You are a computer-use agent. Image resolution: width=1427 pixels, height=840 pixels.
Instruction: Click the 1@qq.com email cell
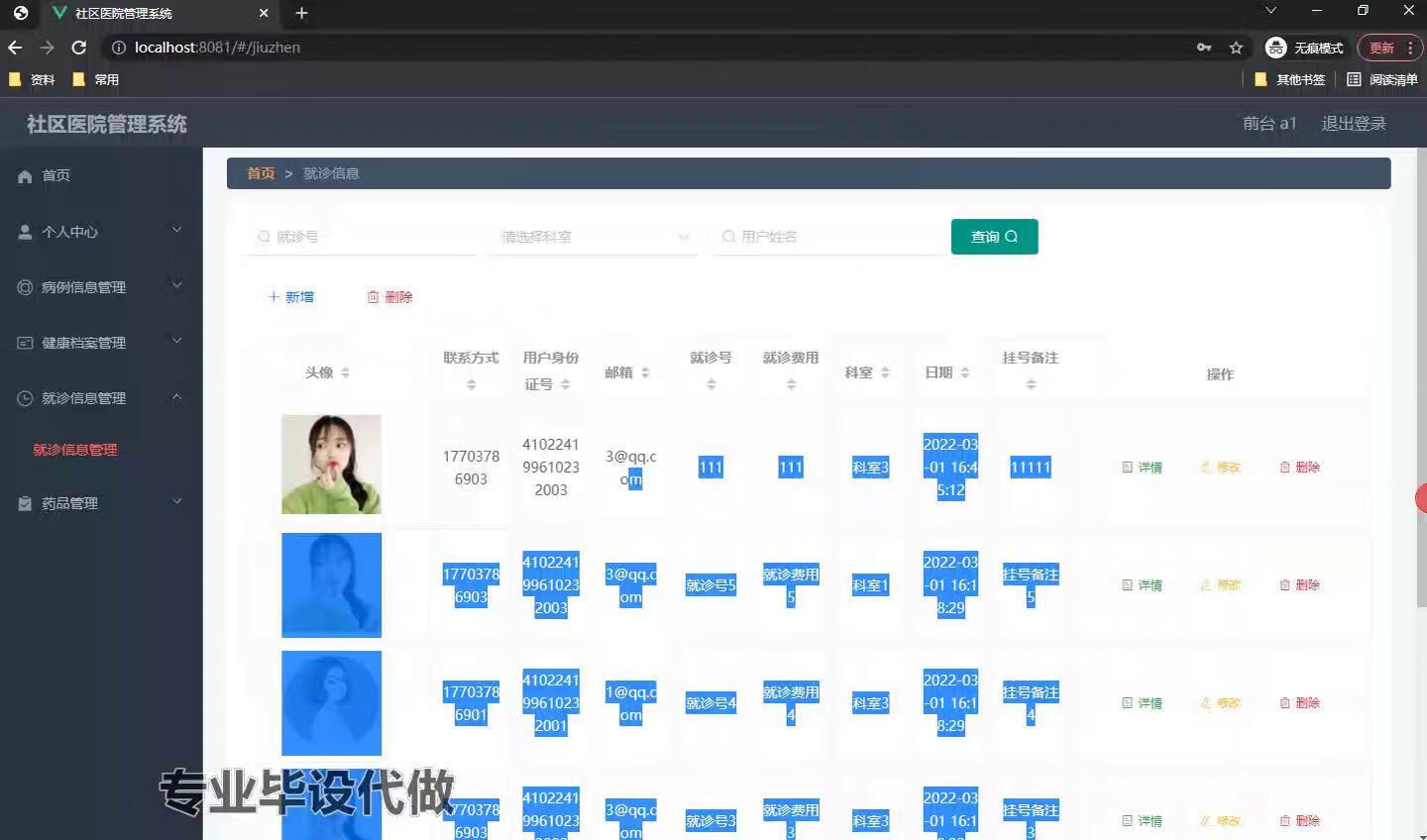[631, 703]
